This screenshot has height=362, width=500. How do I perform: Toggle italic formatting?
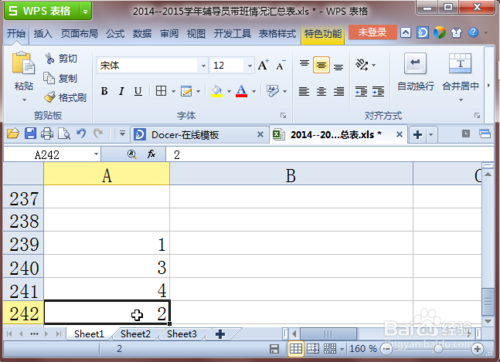[x=121, y=91]
